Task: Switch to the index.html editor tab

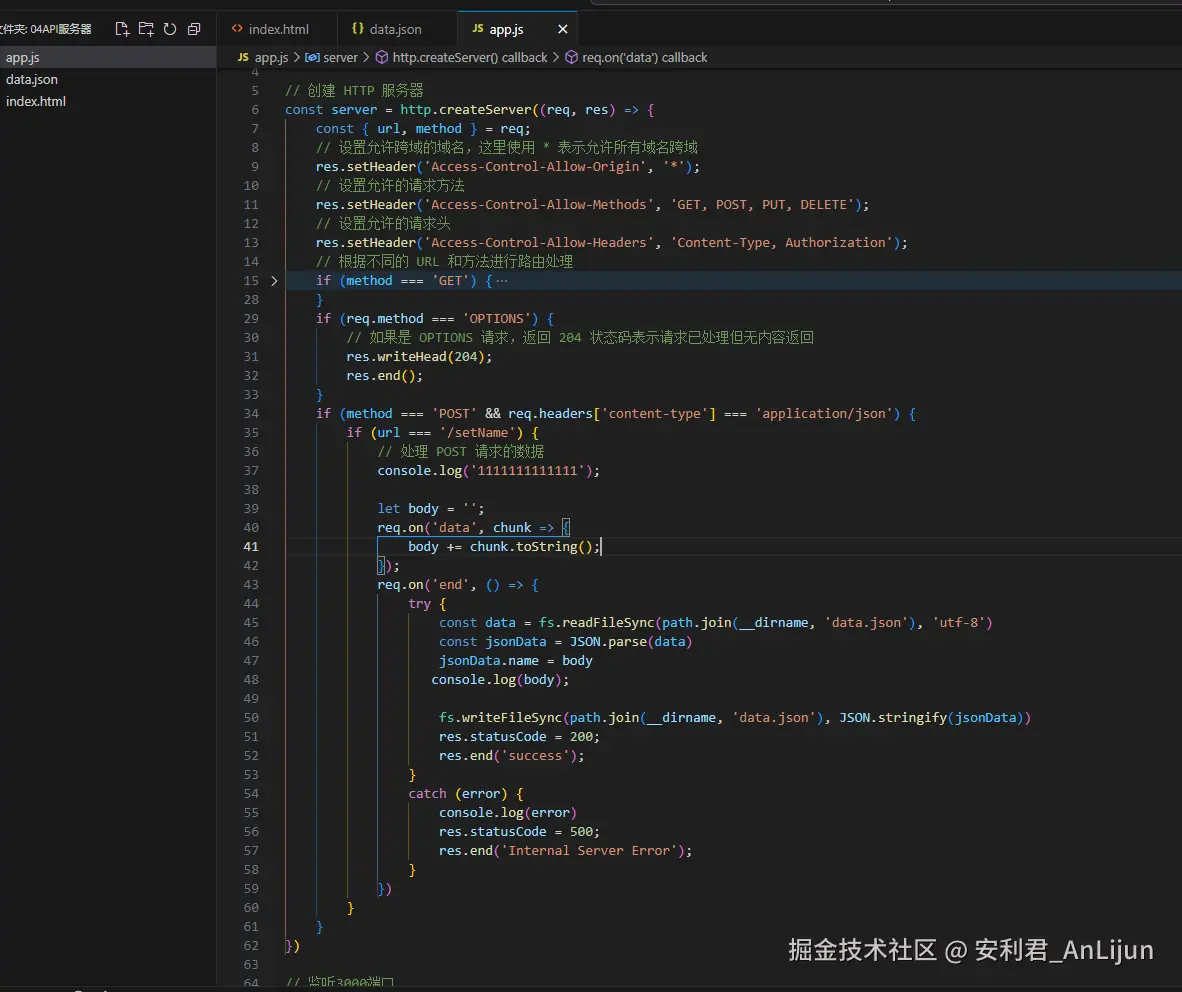Action: pyautogui.click(x=277, y=29)
